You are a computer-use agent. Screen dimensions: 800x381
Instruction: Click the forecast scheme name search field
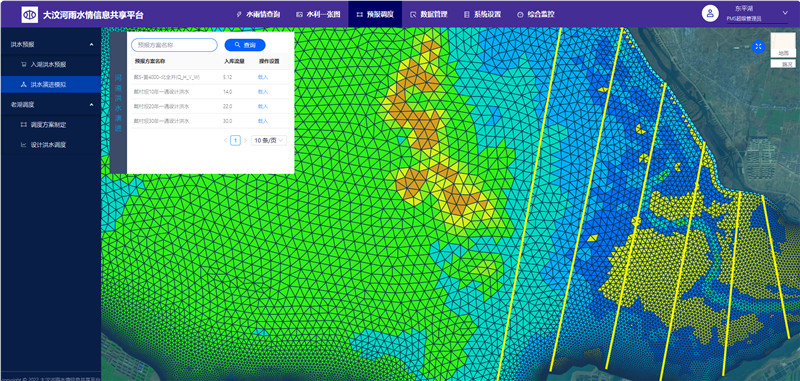click(x=174, y=45)
